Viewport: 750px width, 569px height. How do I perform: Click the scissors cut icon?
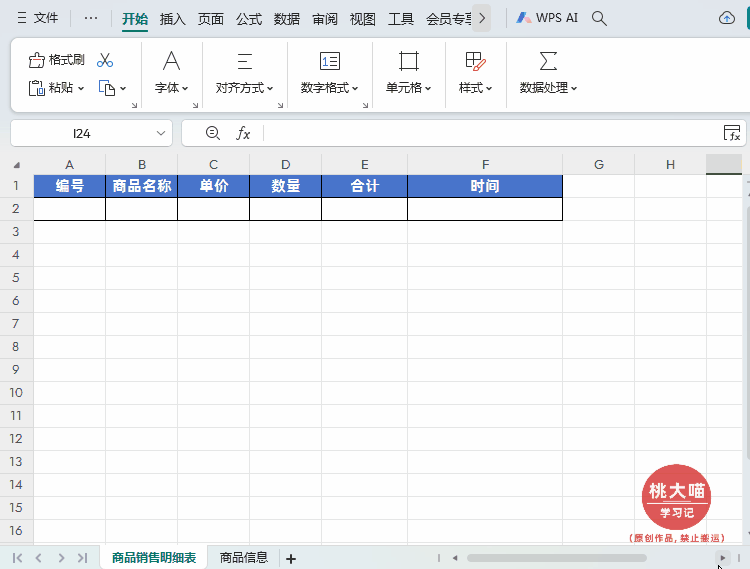coord(105,60)
